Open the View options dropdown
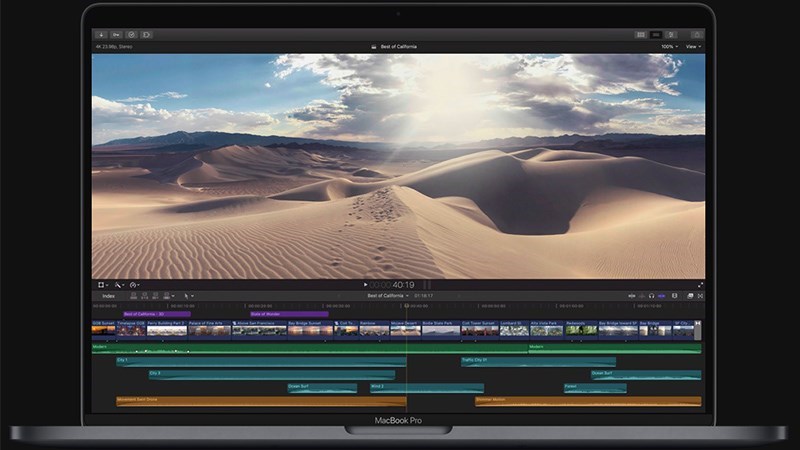The image size is (800, 450). click(693, 46)
